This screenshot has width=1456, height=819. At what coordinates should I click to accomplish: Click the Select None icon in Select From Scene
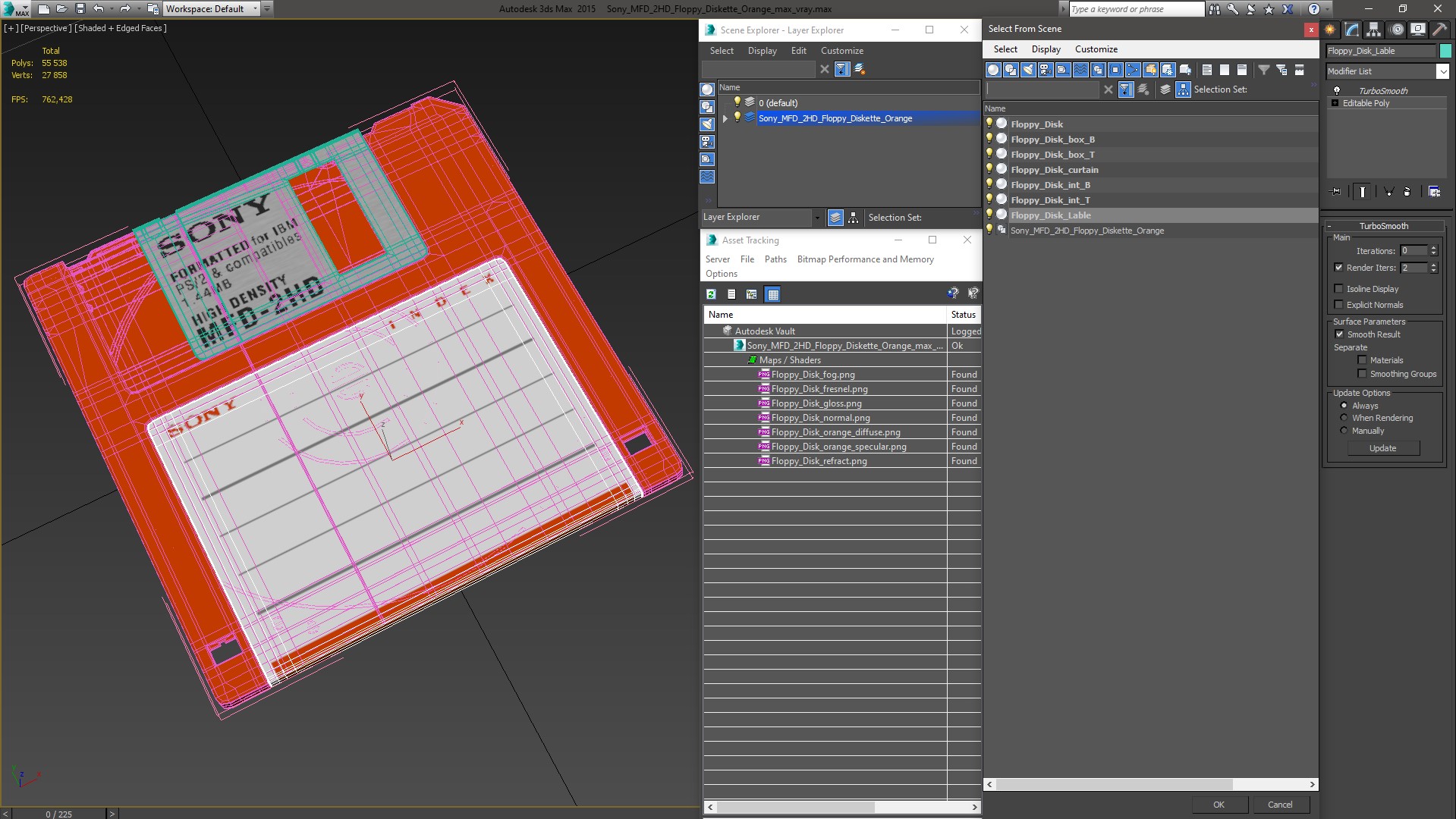tap(1225, 70)
